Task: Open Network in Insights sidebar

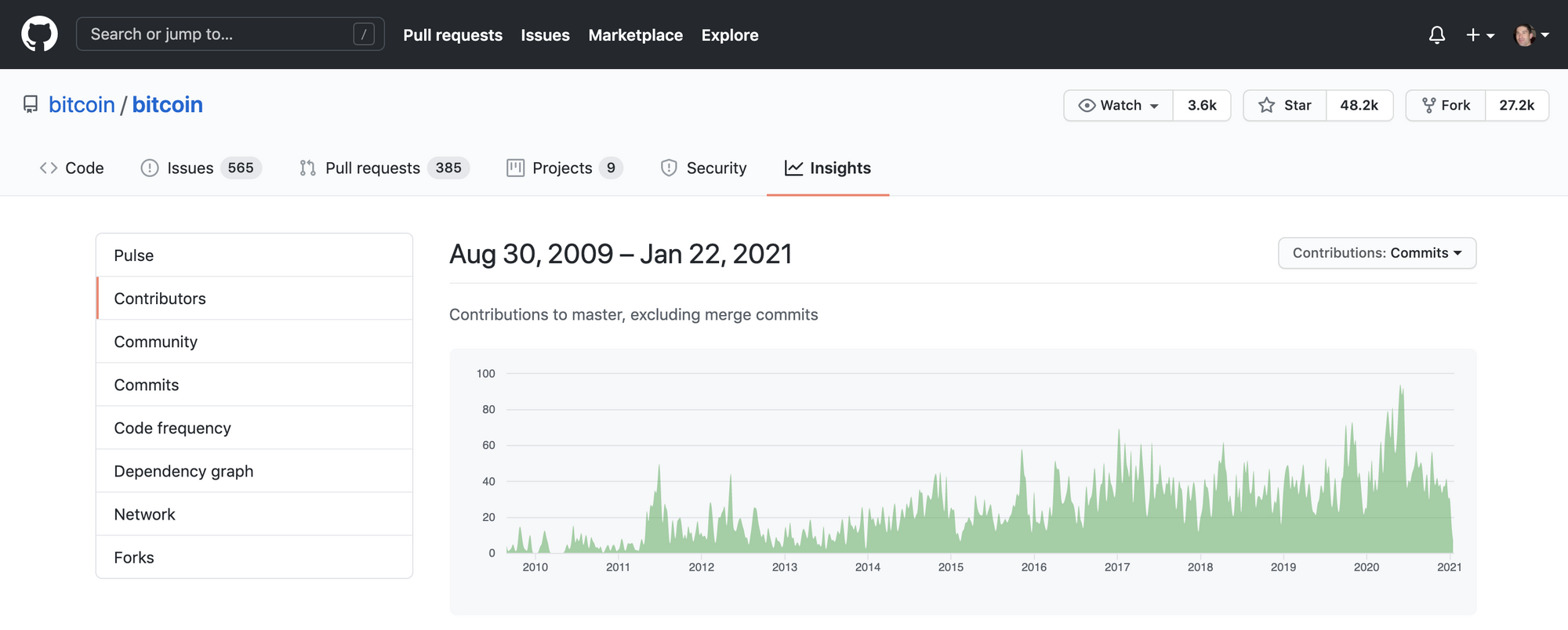Action: (254, 514)
